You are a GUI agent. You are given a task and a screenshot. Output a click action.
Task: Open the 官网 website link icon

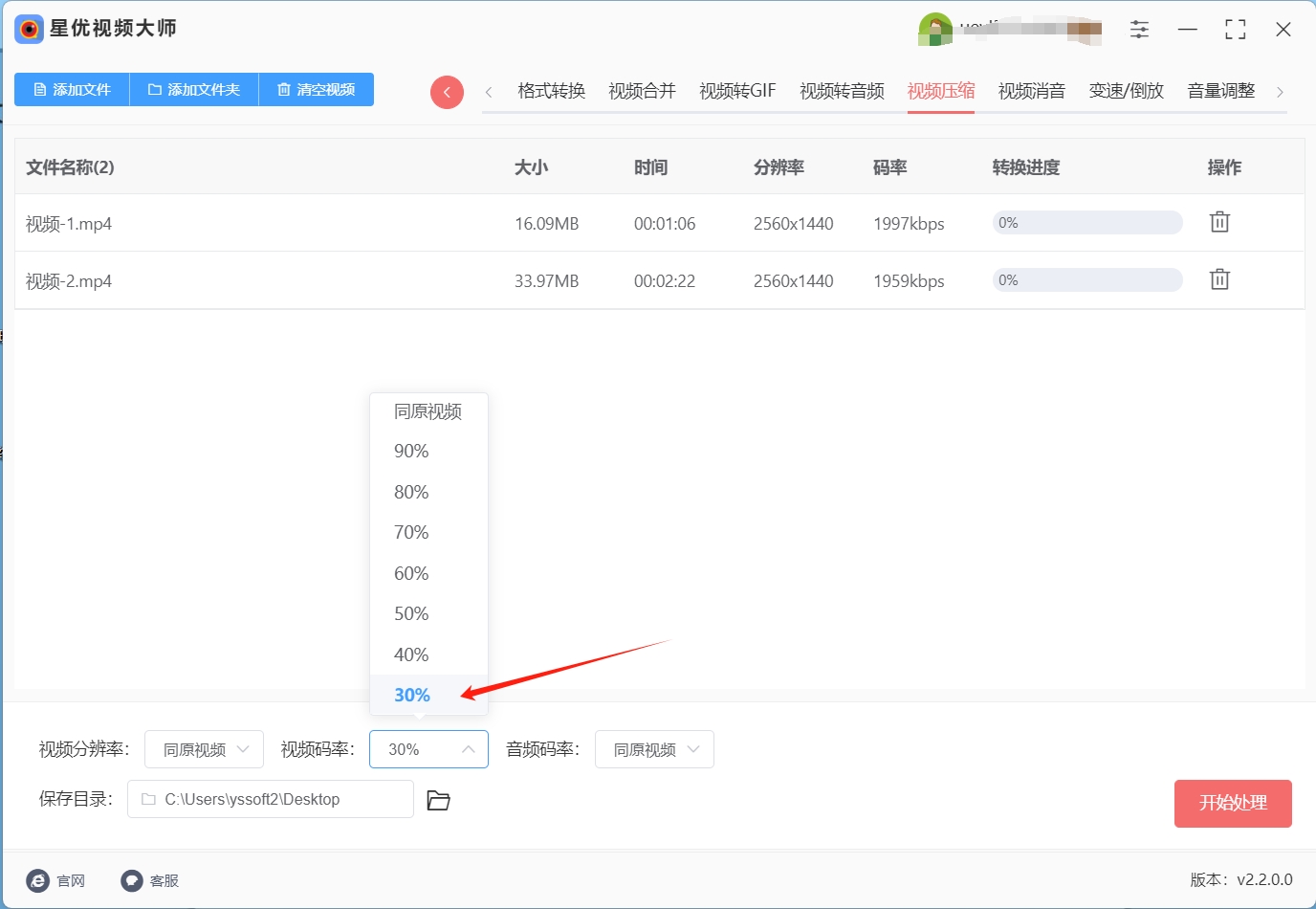pyautogui.click(x=37, y=880)
